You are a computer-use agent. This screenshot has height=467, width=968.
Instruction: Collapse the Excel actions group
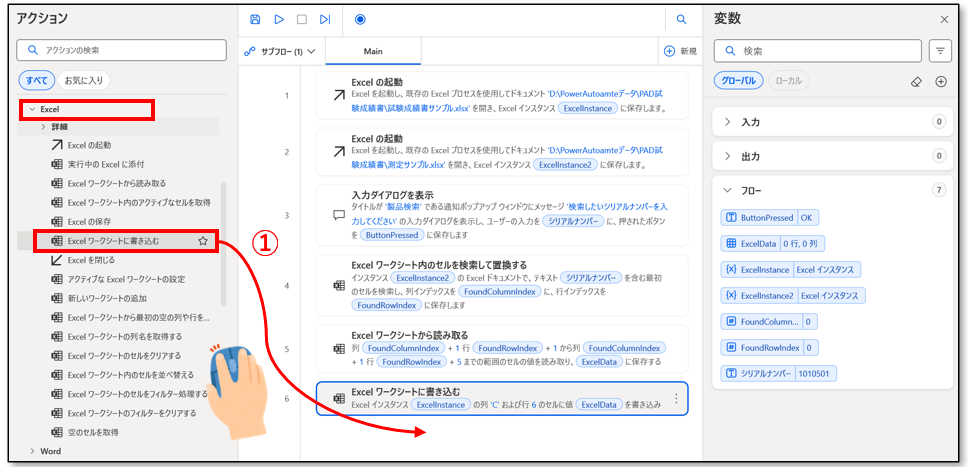(x=32, y=108)
